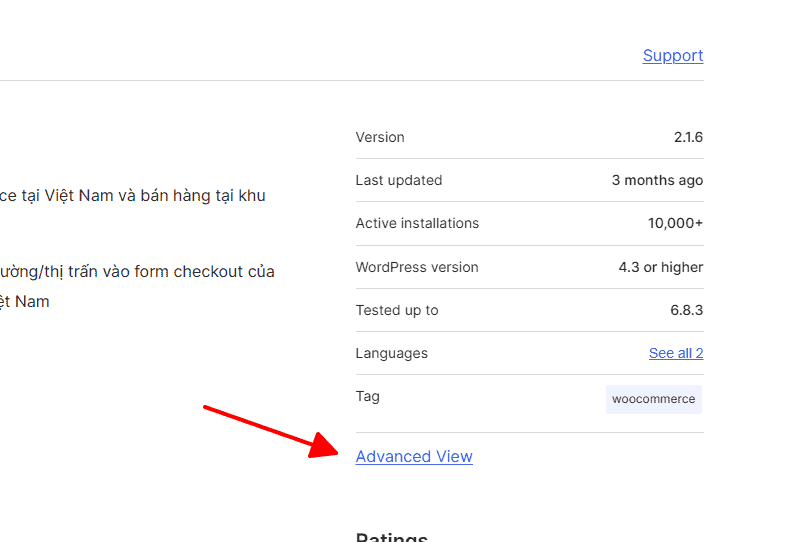Click the Ratings section heading
This screenshot has height=542, width=807.
click(x=392, y=536)
